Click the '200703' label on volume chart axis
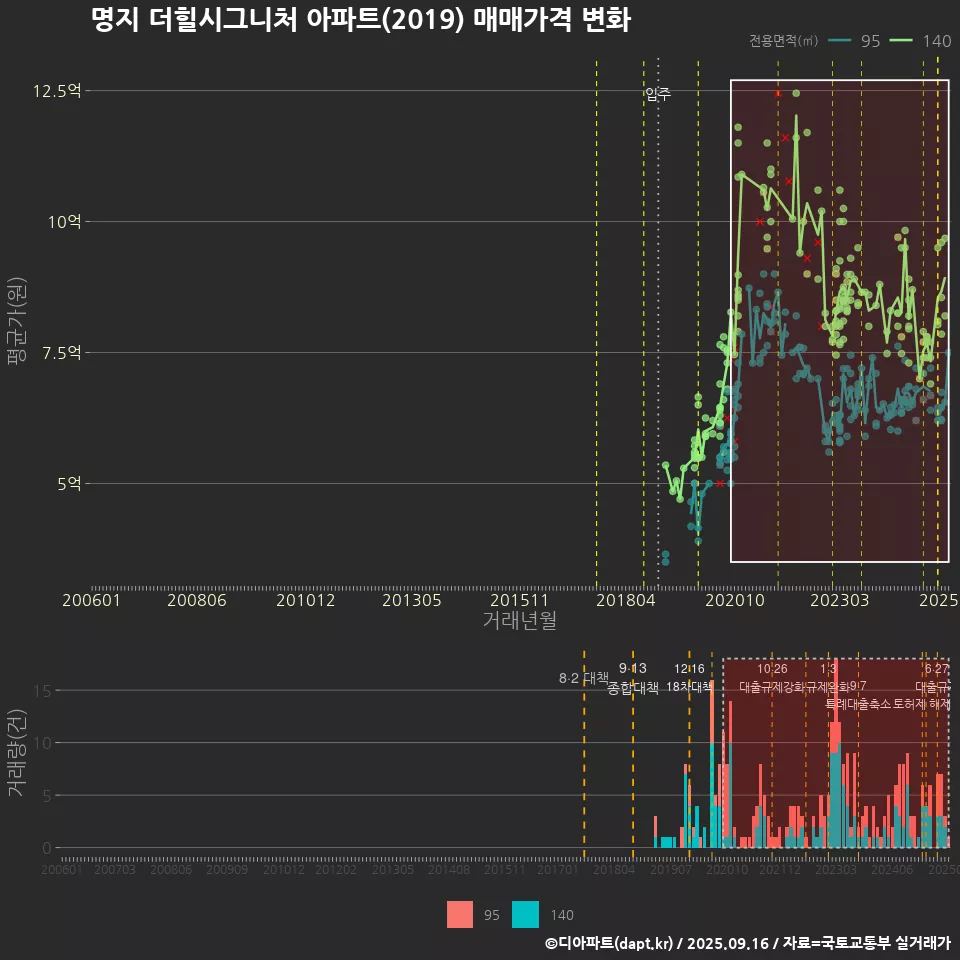The width and height of the screenshot is (960, 960). [114, 869]
